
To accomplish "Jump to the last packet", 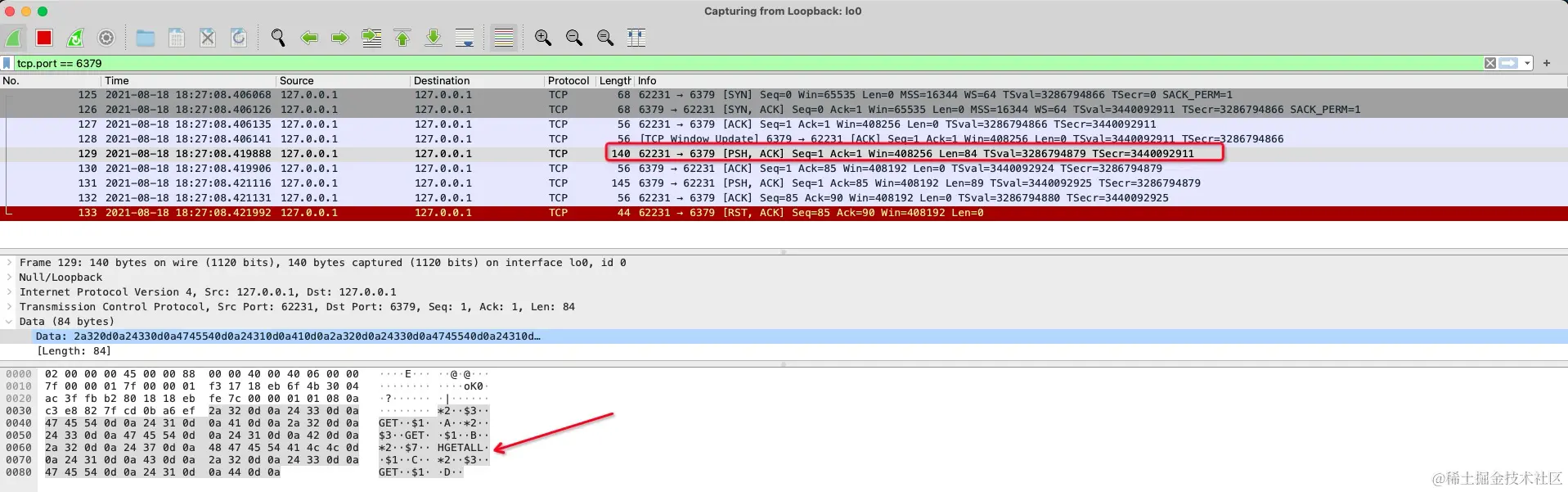I will tap(434, 38).
